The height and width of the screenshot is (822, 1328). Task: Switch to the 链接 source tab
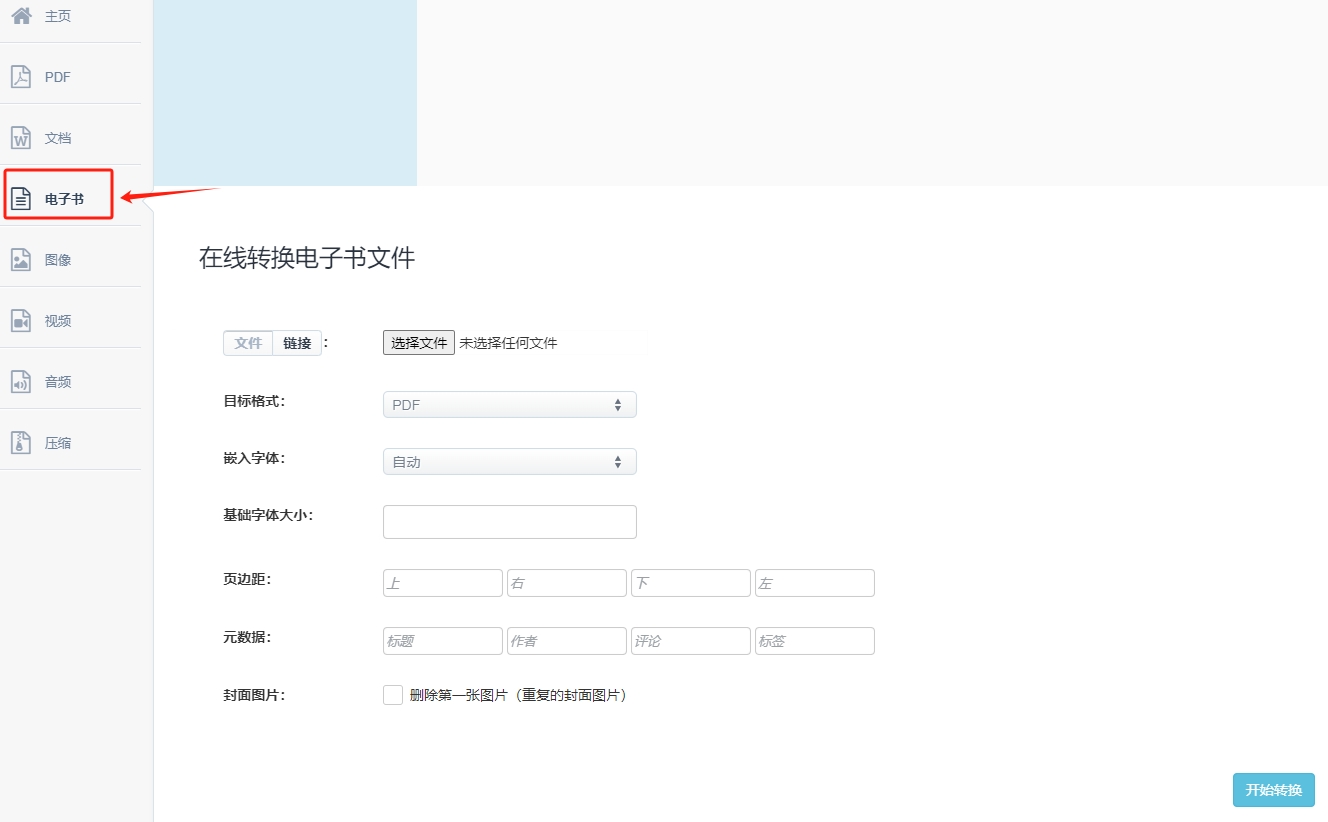tap(297, 343)
